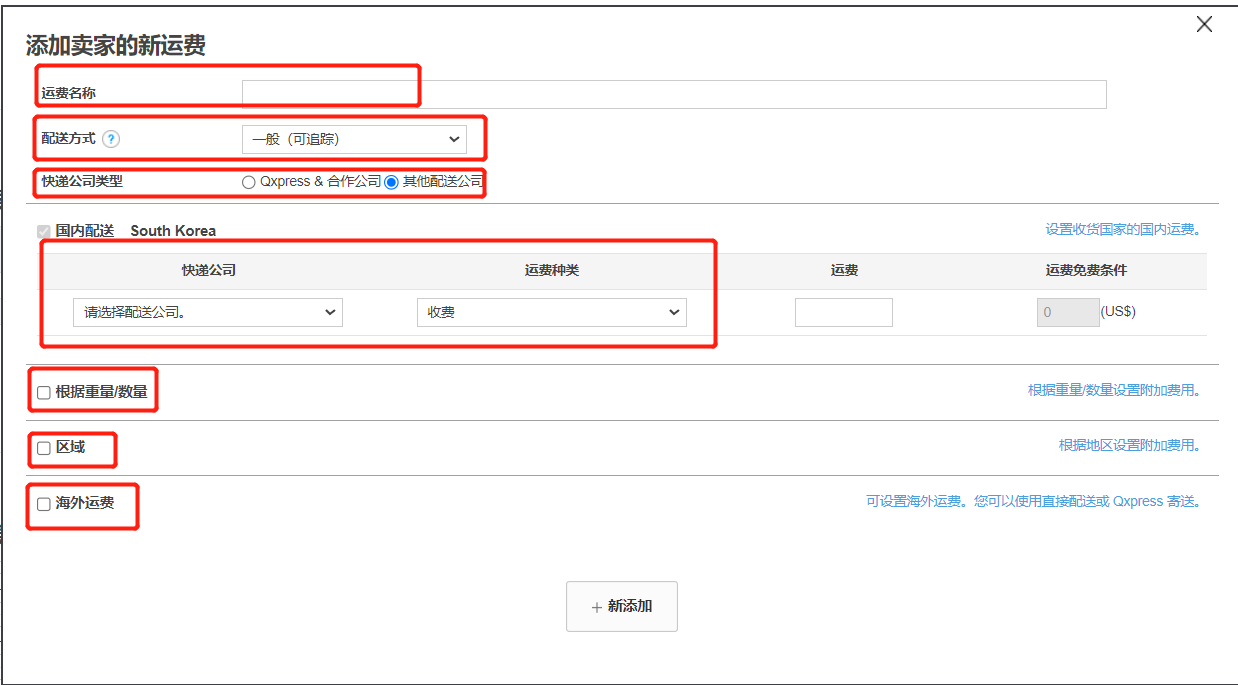Viewport: 1238px width, 685px height.
Task: Expand the 运费种类 dropdown showing 收费
Action: [551, 312]
